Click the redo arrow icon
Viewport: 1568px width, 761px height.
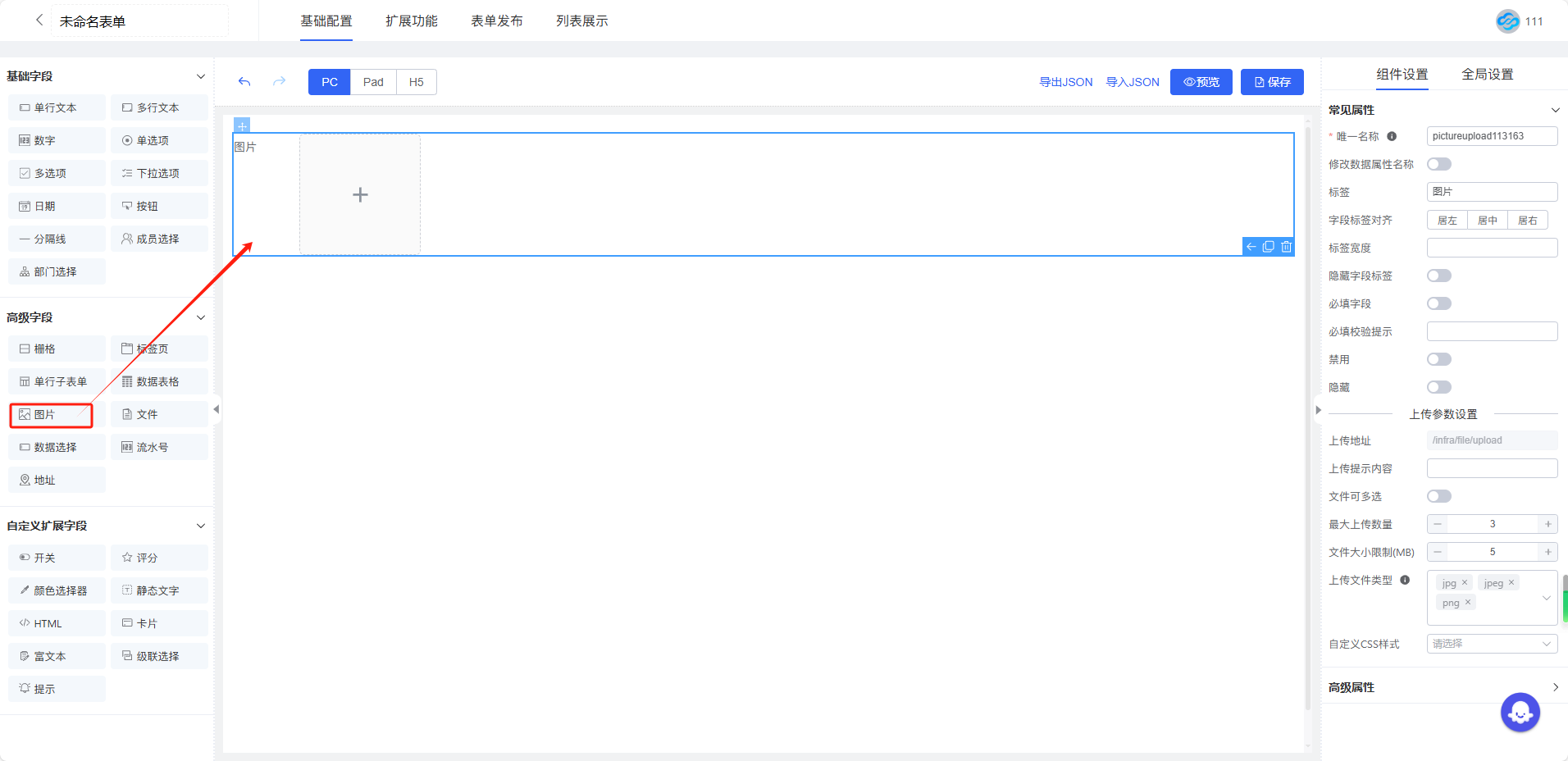click(x=280, y=82)
